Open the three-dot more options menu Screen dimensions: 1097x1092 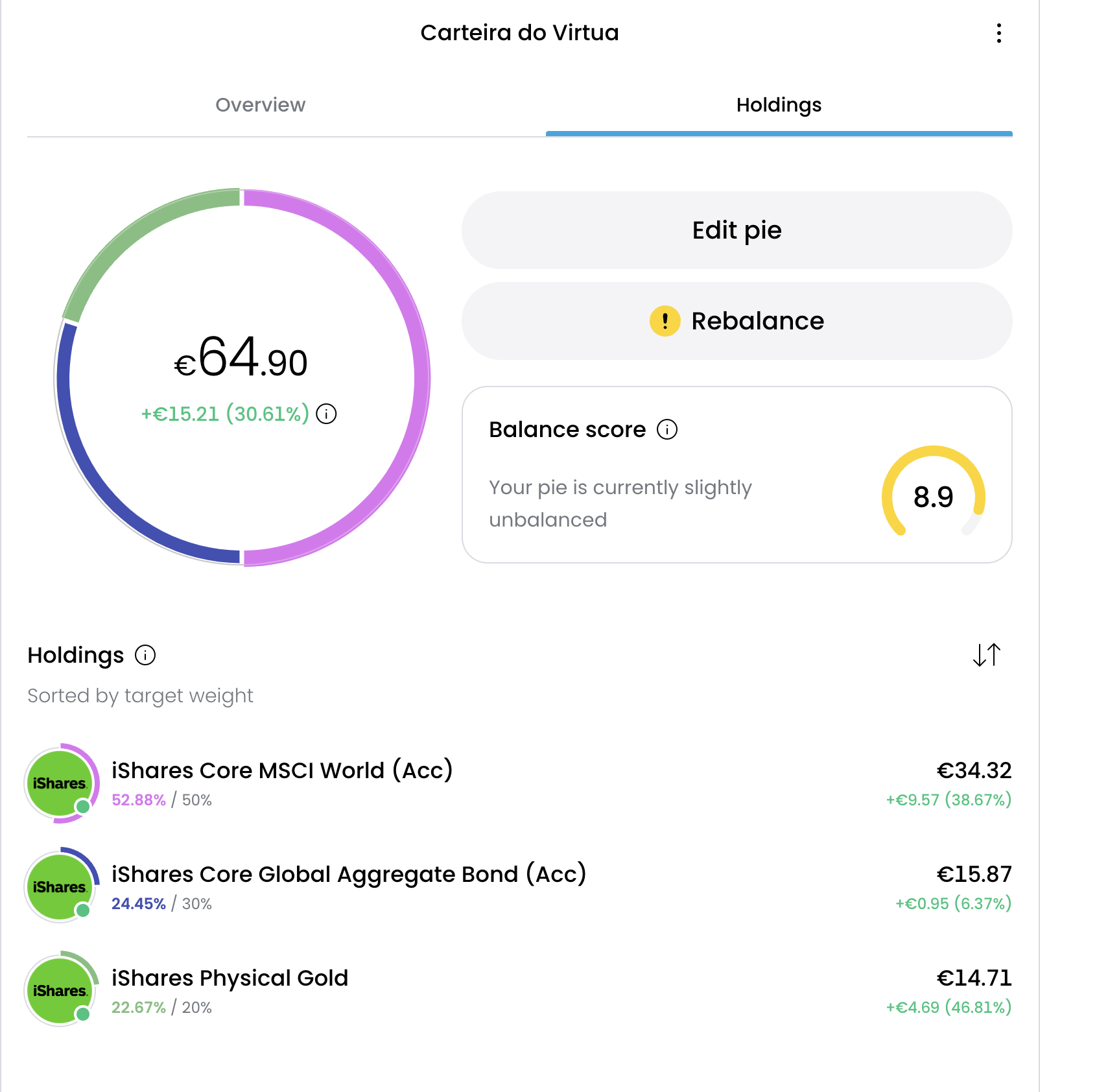[x=998, y=33]
